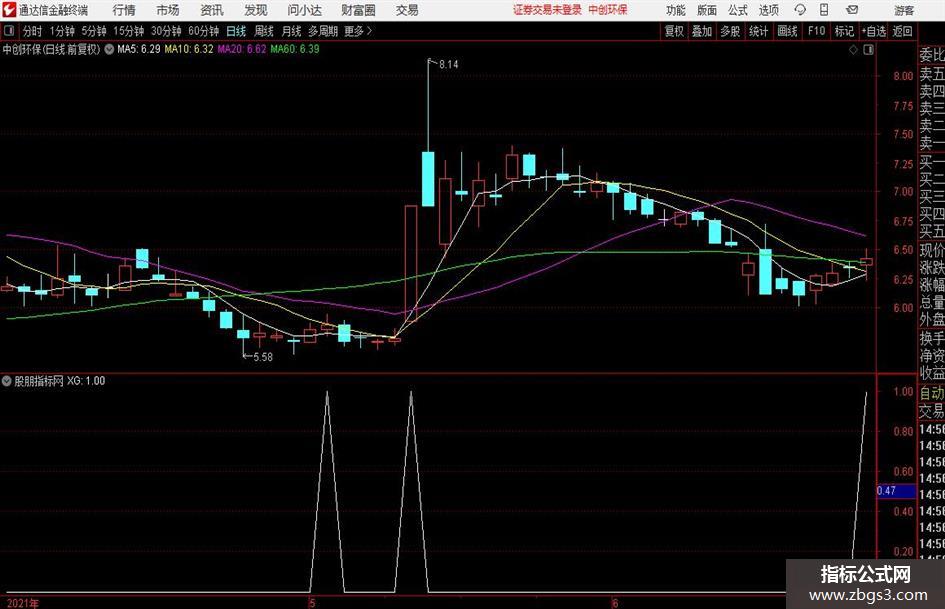Viewport: 945px width, 609px height.
Task: Click the 复权 toolbar button
Action: tap(674, 31)
